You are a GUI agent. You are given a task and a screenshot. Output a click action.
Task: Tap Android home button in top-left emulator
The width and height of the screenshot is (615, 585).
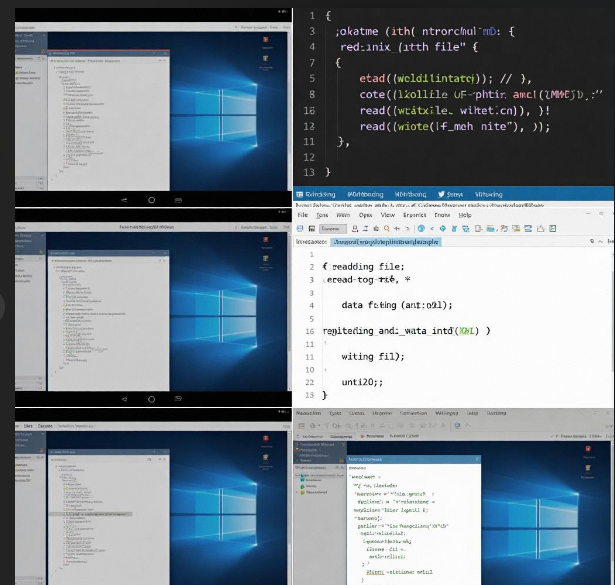tap(151, 200)
